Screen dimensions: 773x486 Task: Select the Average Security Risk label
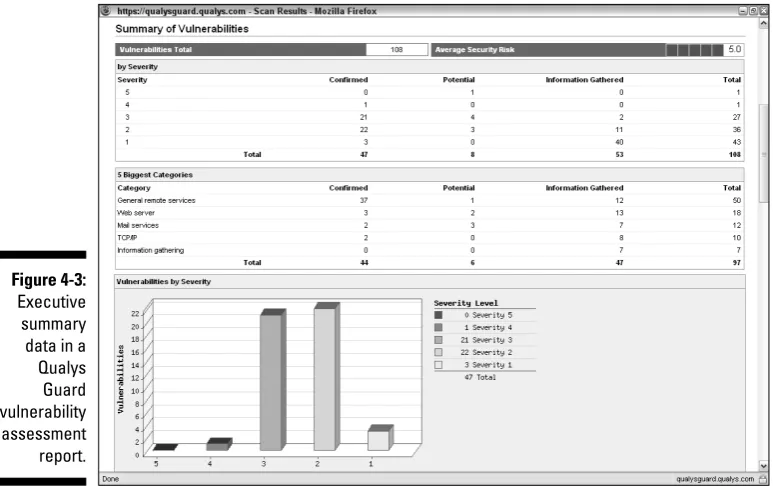coord(474,49)
